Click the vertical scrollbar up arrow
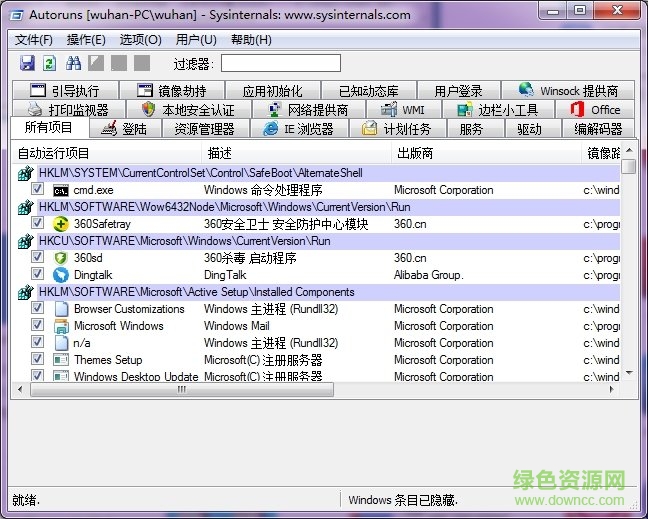This screenshot has height=519, width=648. point(629,151)
